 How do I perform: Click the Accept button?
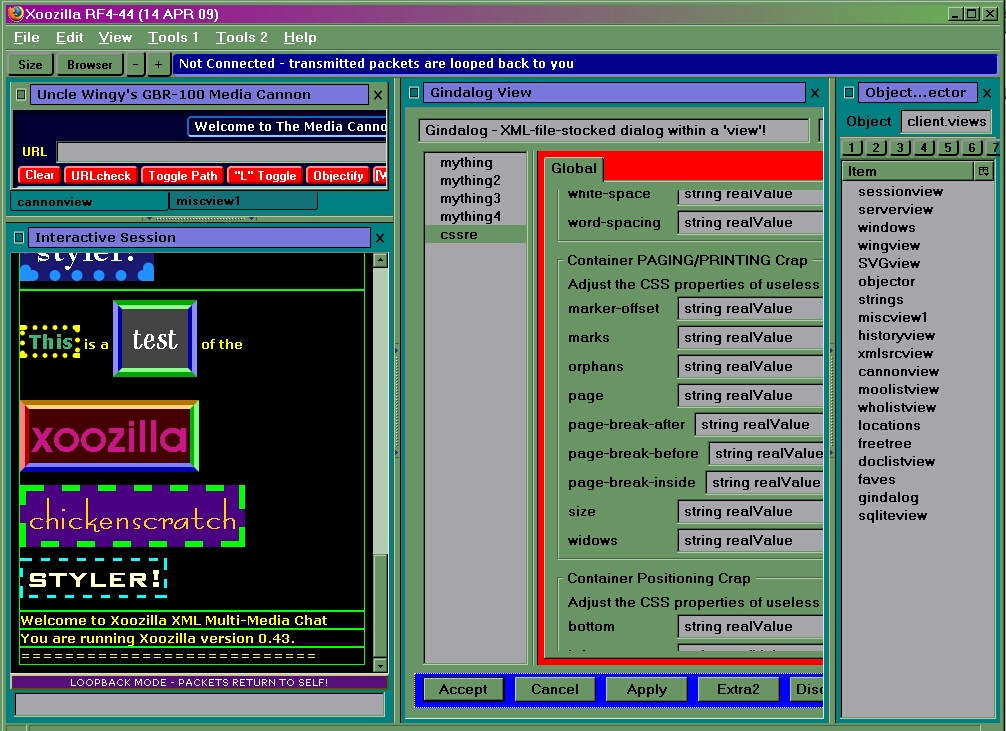click(463, 689)
